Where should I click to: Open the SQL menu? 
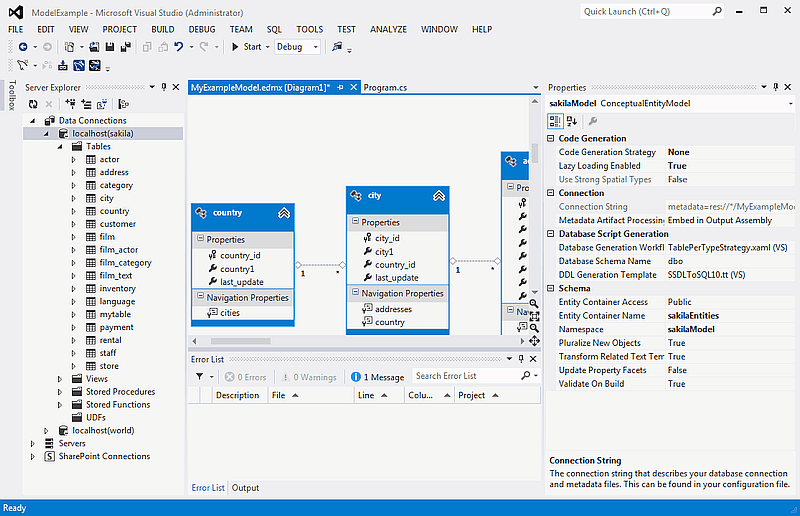274,30
